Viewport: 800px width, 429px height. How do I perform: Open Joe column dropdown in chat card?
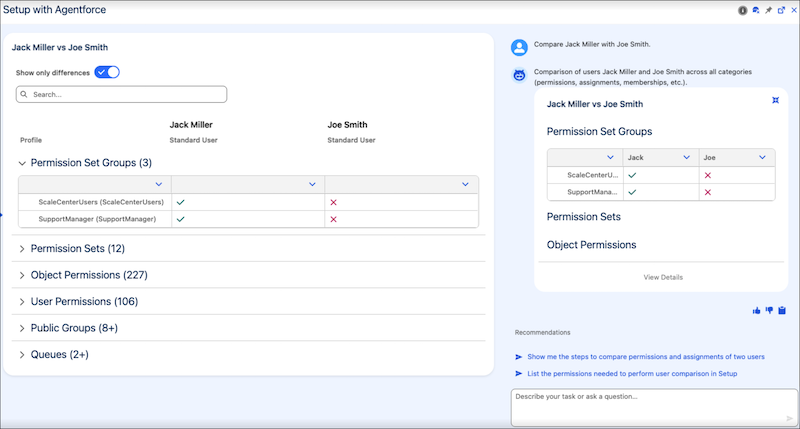pyautogui.click(x=762, y=158)
